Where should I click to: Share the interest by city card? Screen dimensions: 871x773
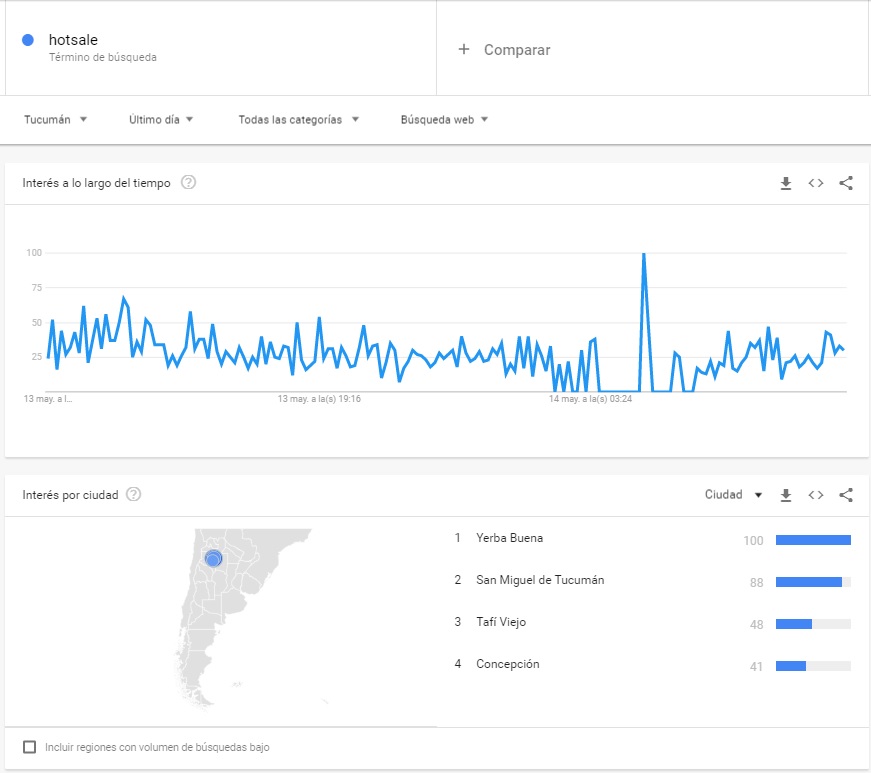point(846,495)
